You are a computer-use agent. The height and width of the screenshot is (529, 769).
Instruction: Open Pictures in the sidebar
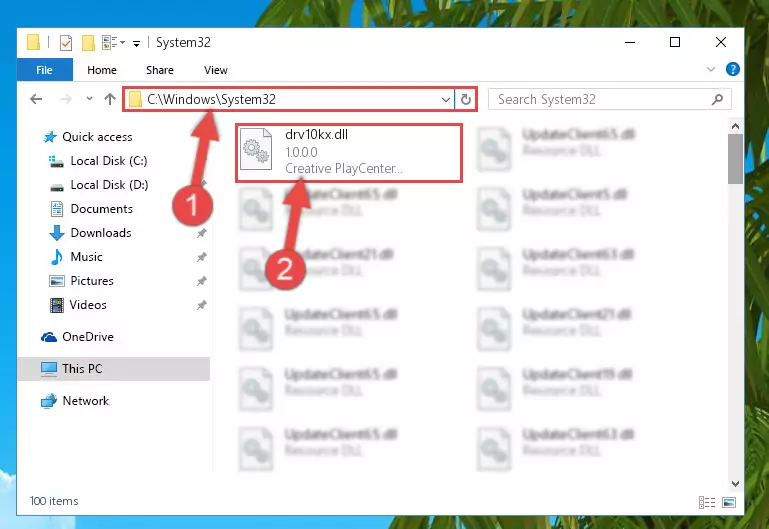click(x=92, y=281)
